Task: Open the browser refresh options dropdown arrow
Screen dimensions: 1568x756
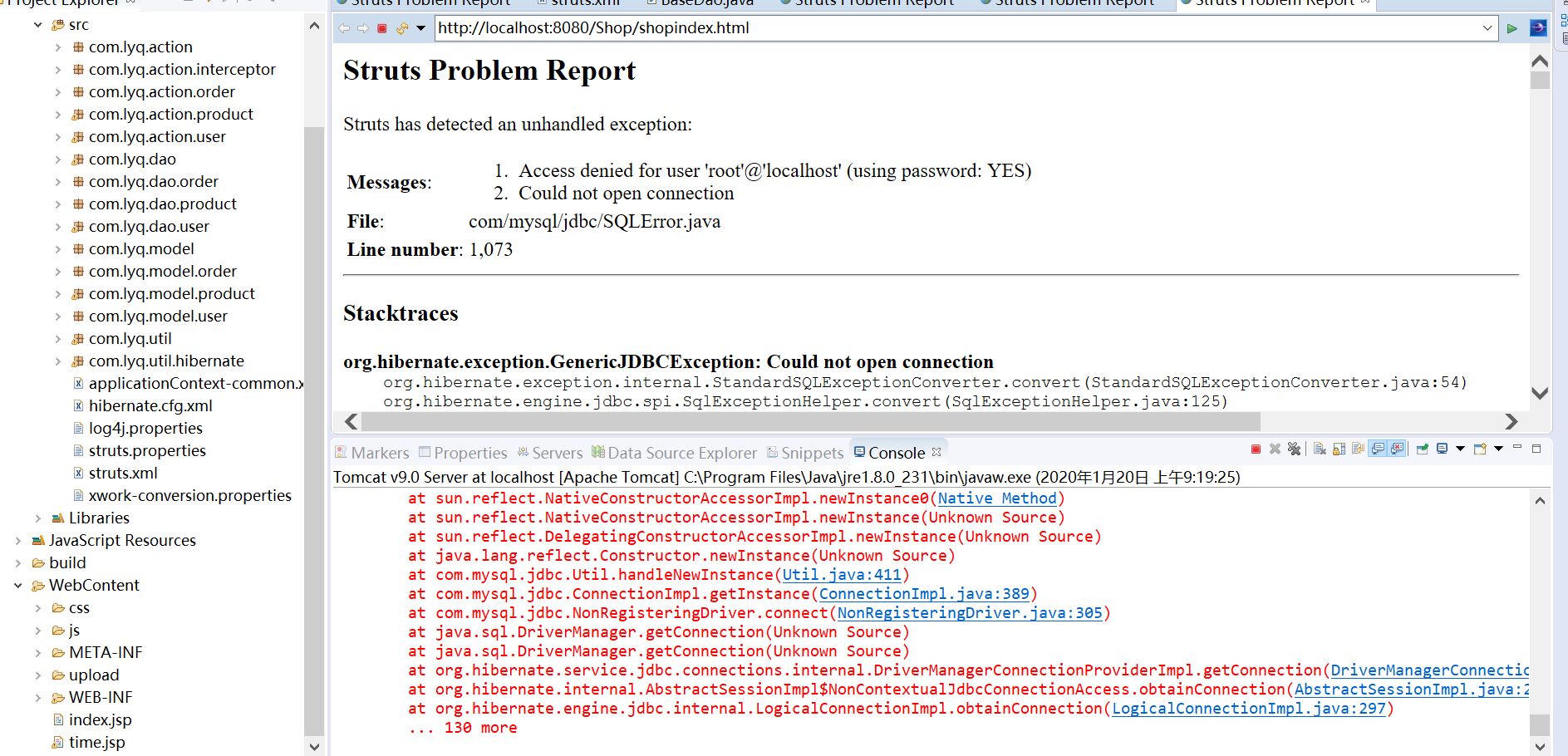Action: point(420,28)
